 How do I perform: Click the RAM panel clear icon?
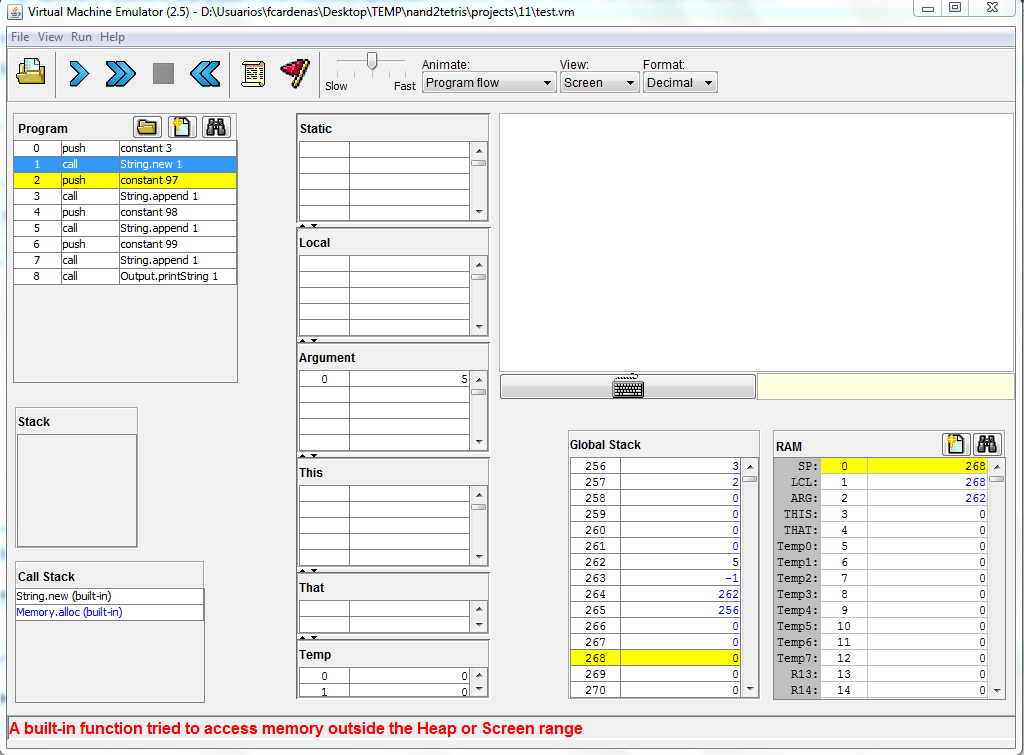click(x=955, y=445)
